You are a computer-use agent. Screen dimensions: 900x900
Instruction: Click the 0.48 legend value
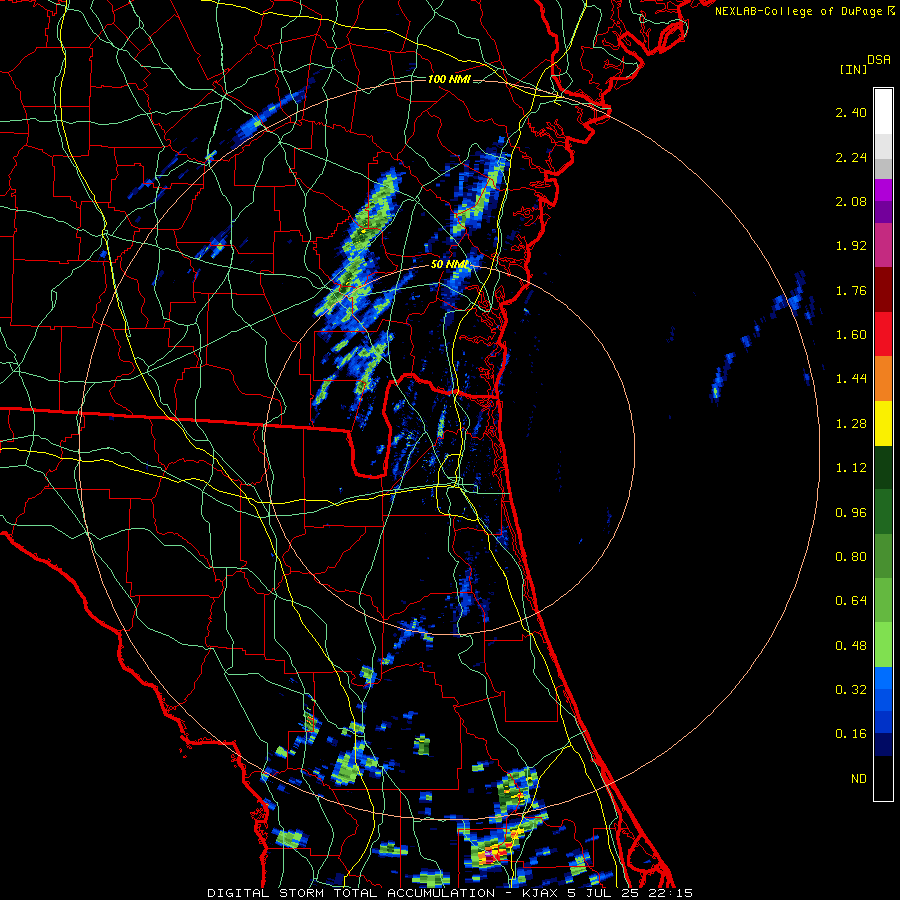click(851, 646)
